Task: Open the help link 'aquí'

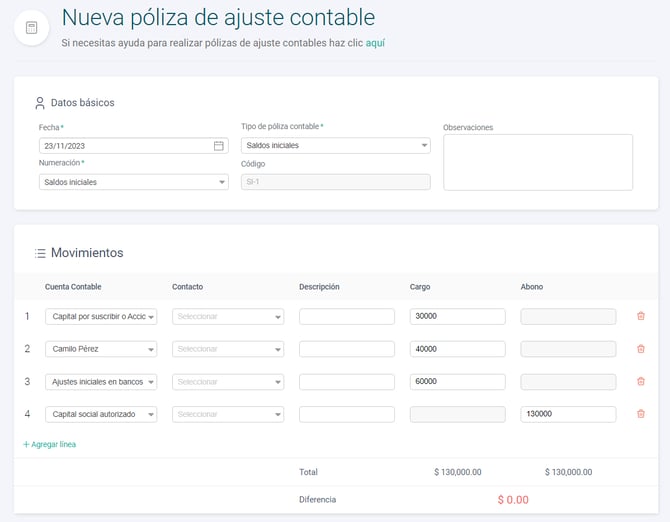Action: pyautogui.click(x=375, y=43)
